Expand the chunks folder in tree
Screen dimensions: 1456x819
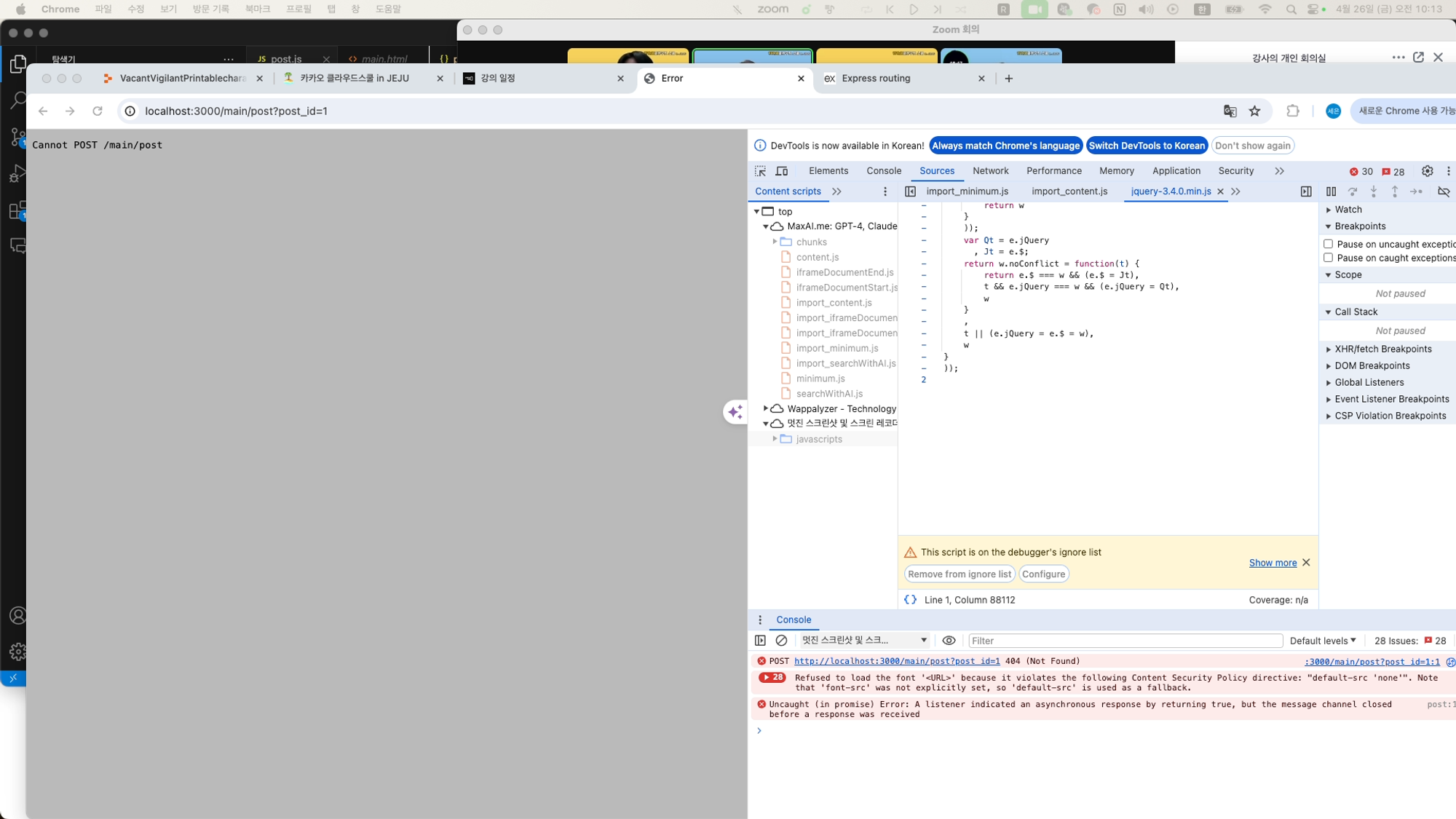pyautogui.click(x=775, y=242)
